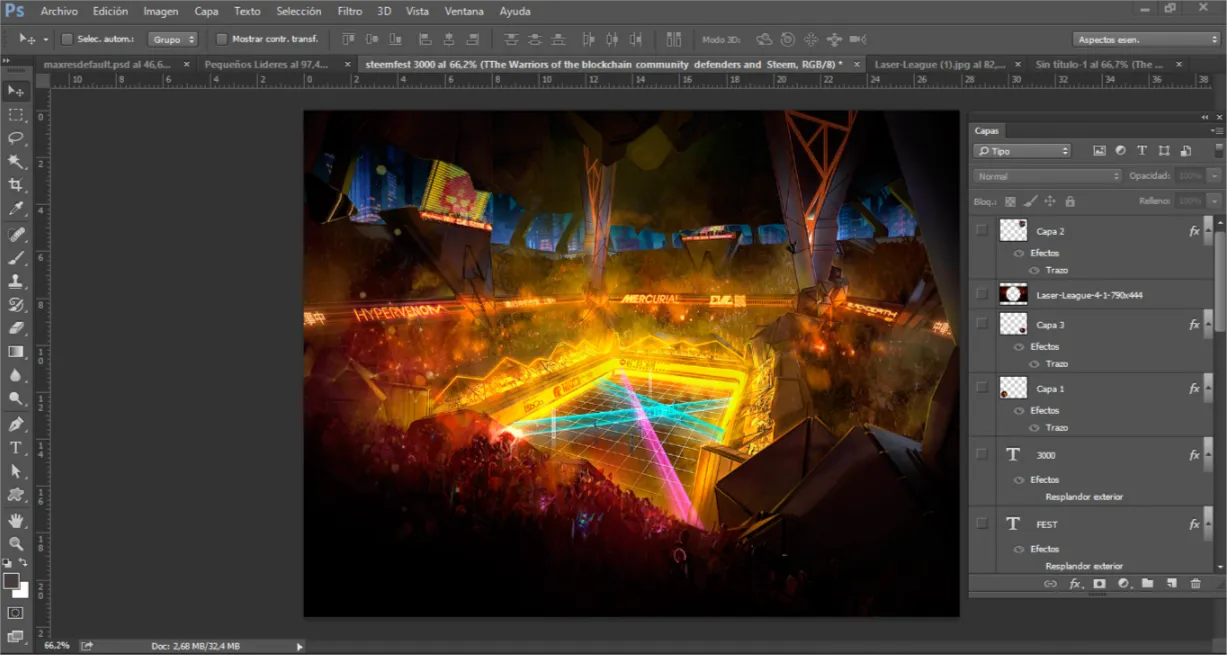Click the Resplandor exterior effect under 3000
The width and height of the screenshot is (1227, 655).
click(x=1084, y=497)
